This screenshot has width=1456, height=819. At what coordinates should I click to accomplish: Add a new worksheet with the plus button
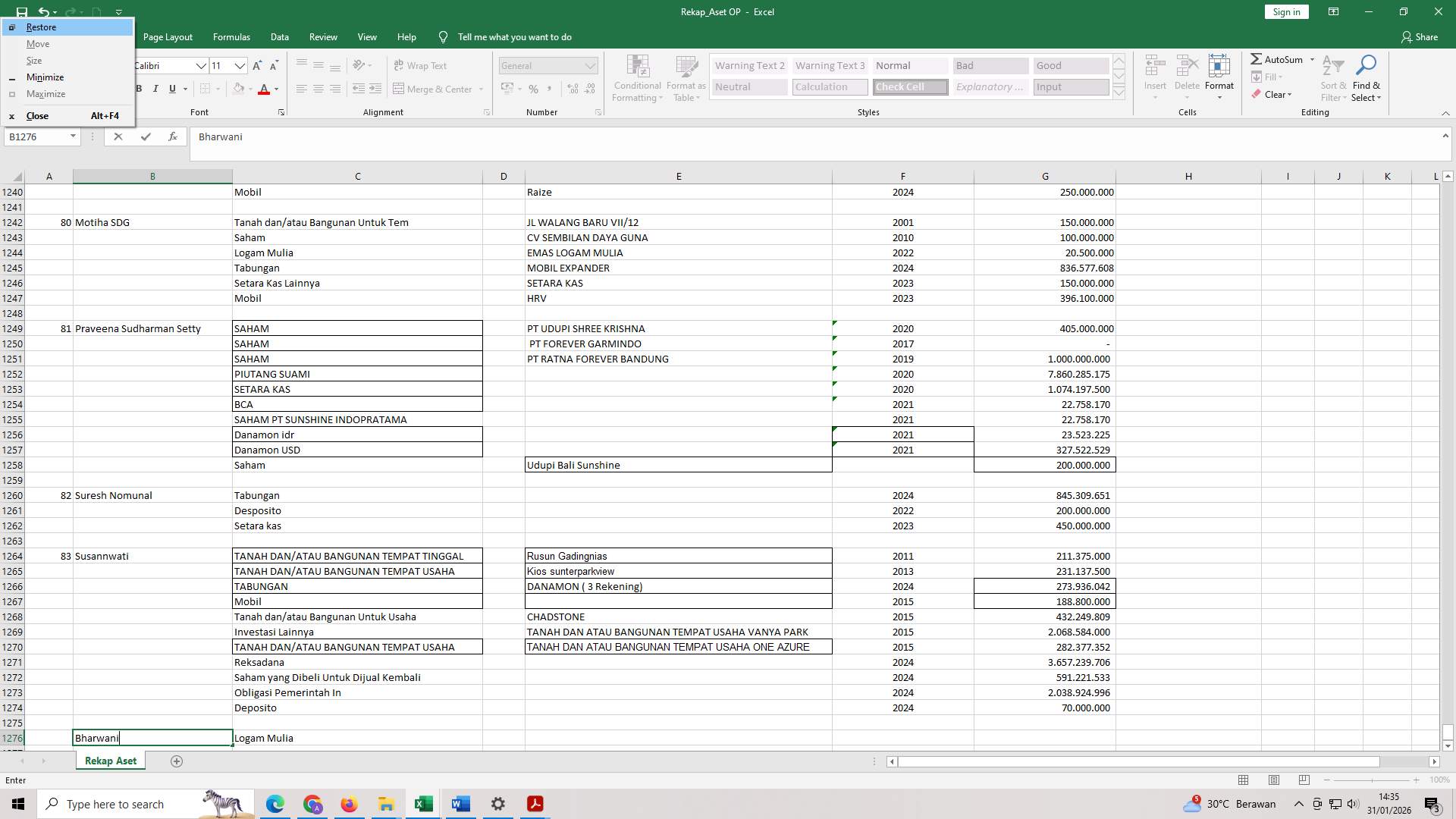[176, 761]
